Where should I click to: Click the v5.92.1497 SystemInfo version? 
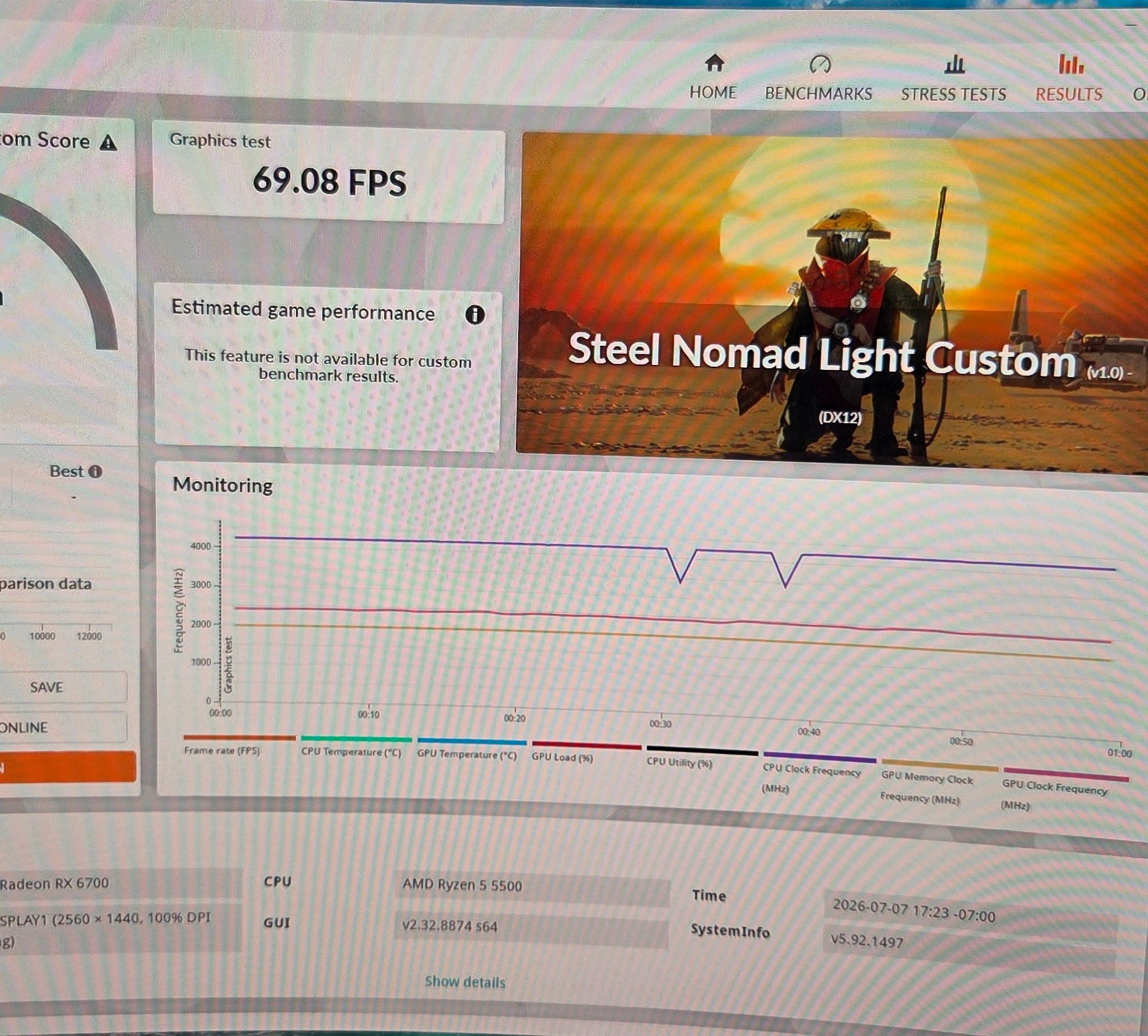tap(866, 940)
